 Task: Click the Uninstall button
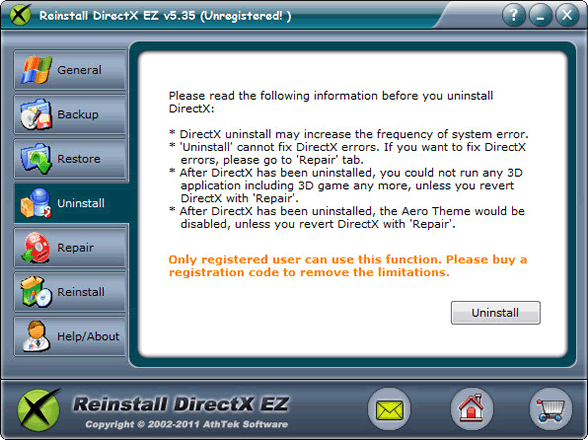coord(495,312)
